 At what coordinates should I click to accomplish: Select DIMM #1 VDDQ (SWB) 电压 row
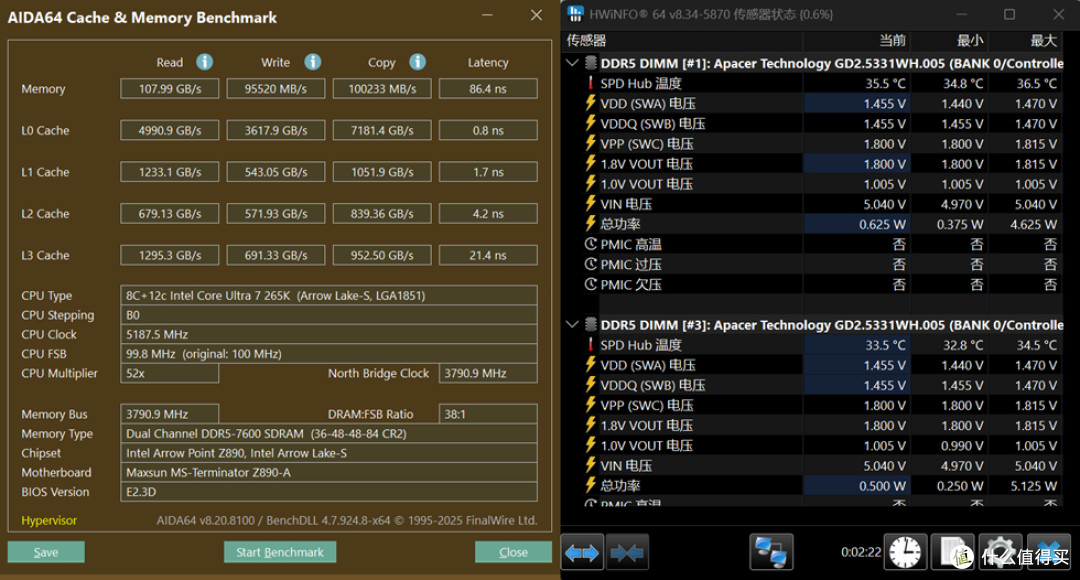pos(821,123)
